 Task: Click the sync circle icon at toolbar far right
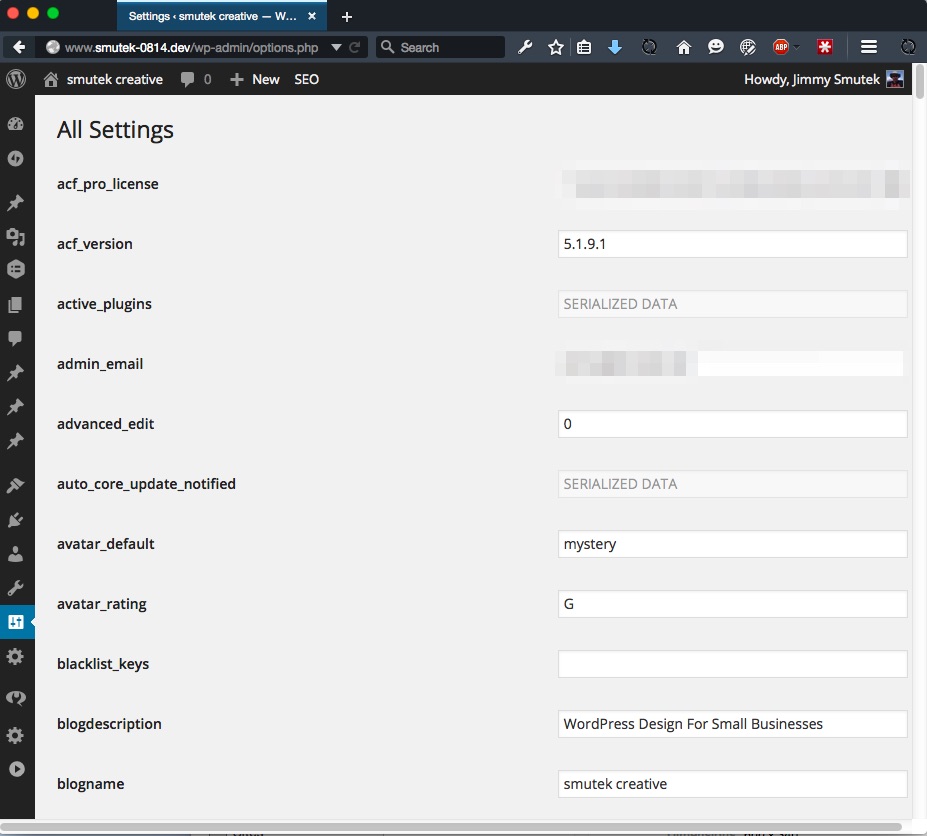click(x=907, y=47)
